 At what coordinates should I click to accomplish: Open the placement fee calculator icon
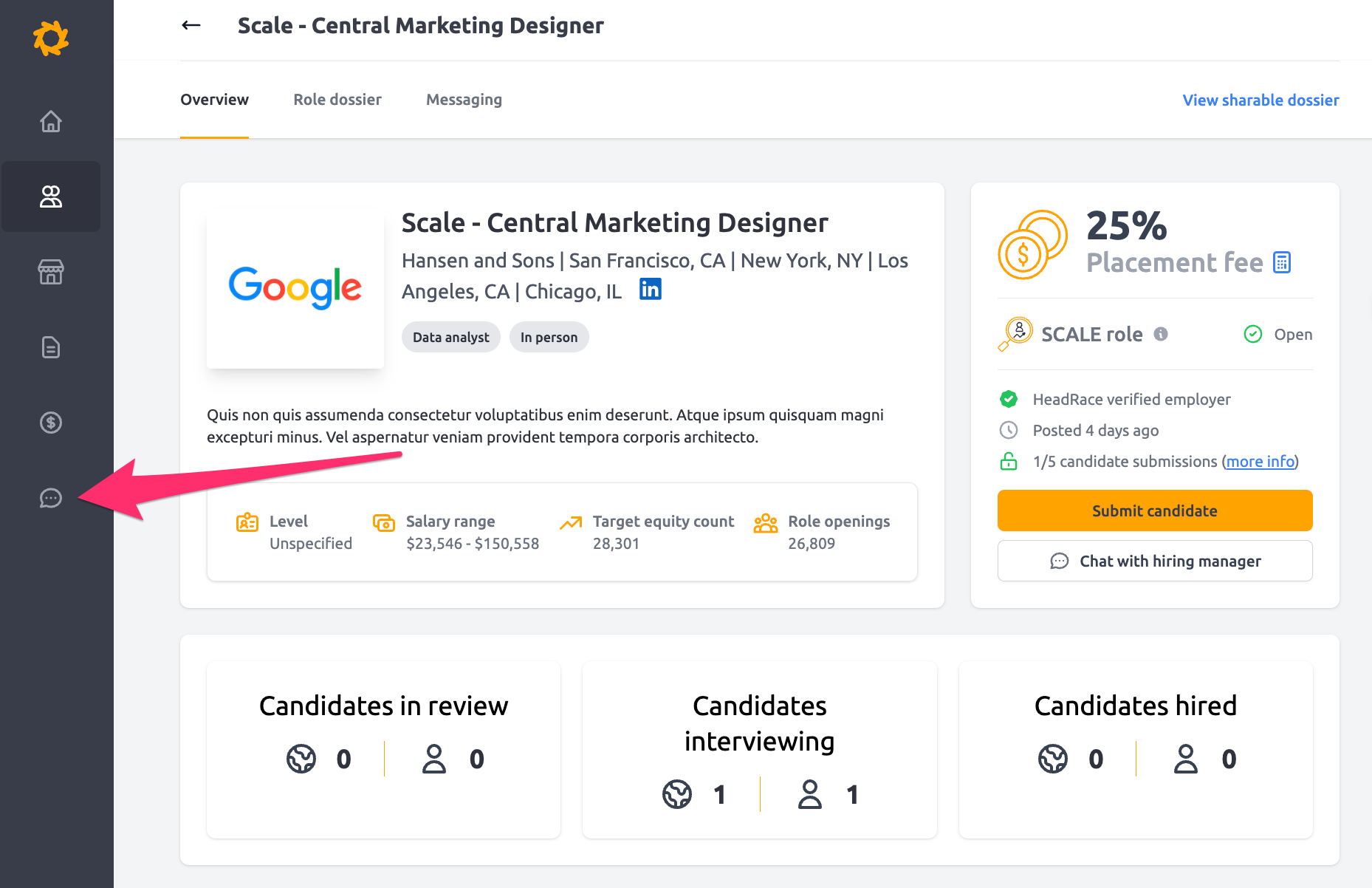[1282, 262]
